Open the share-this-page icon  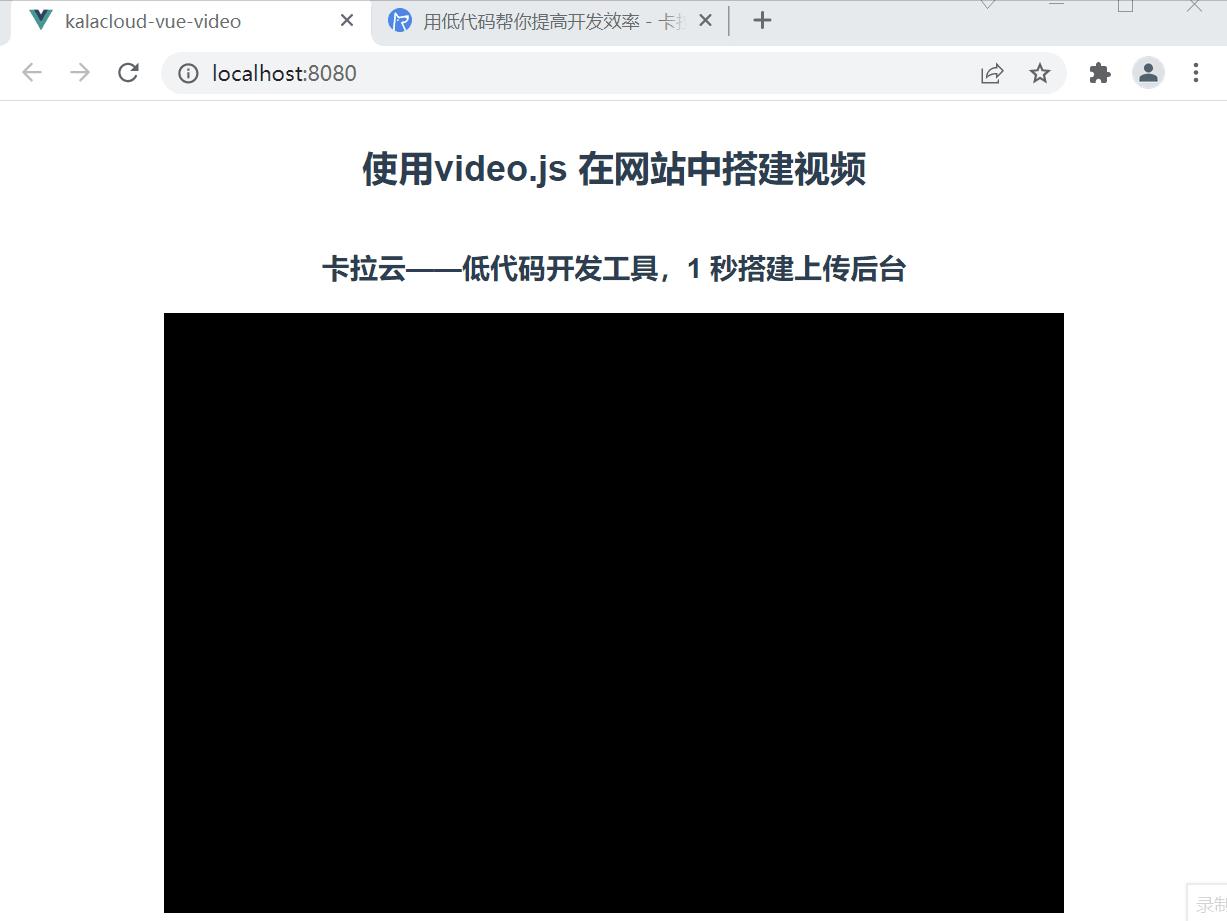coord(992,72)
